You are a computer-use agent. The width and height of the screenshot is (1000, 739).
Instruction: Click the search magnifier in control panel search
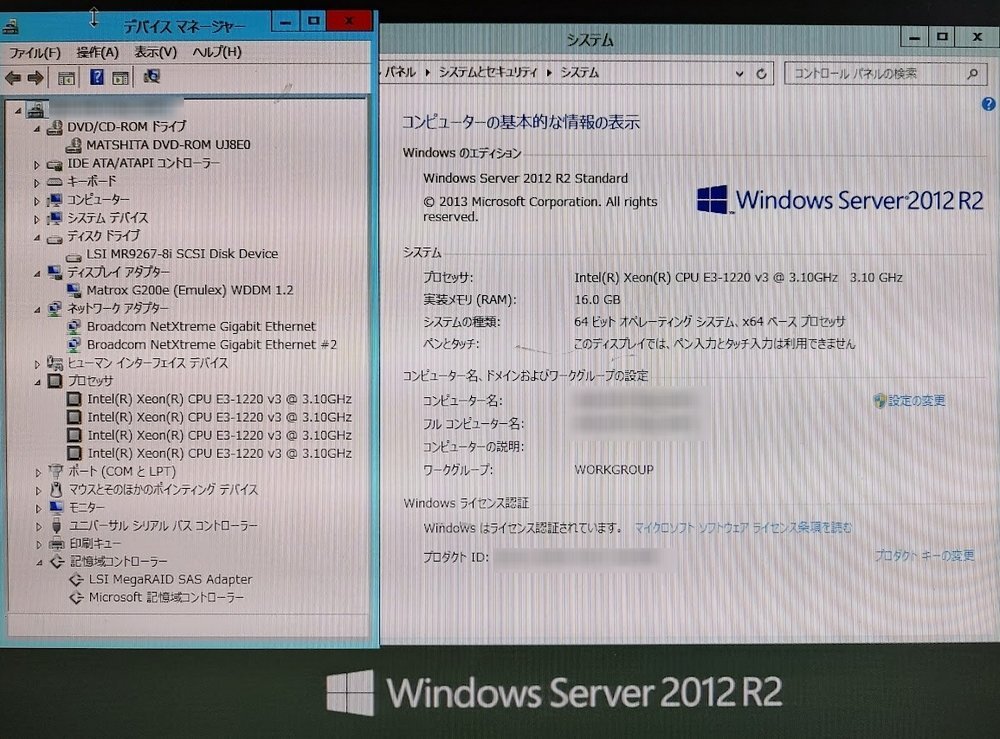point(972,74)
